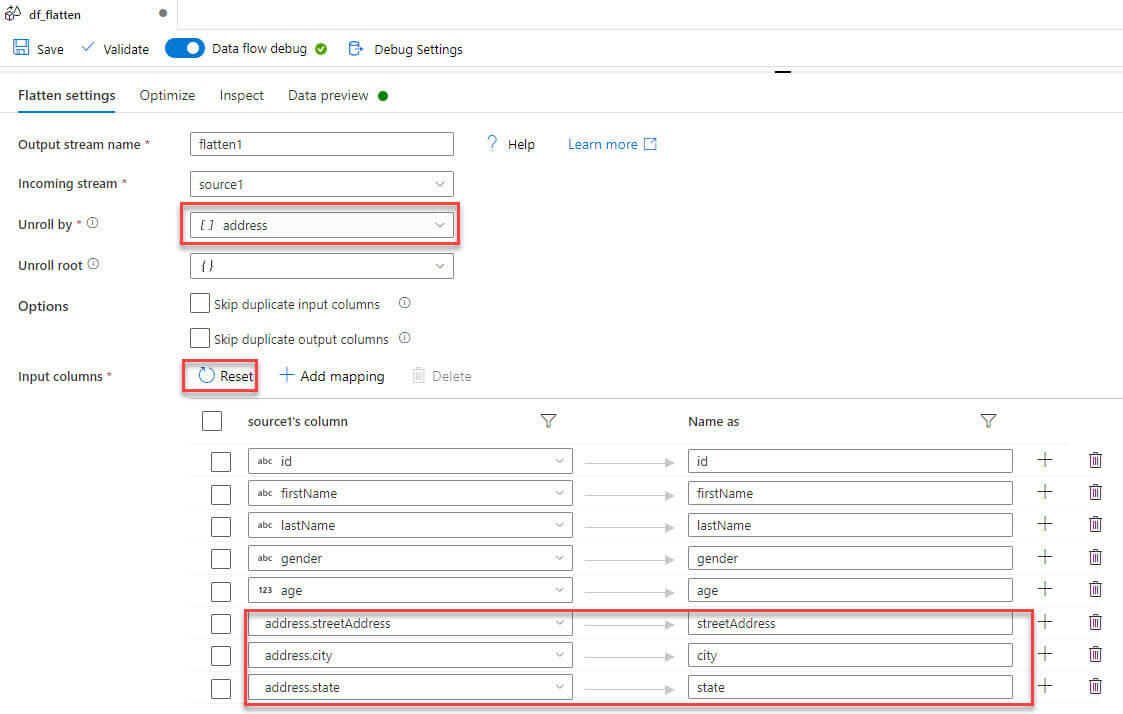1123x714 pixels.
Task: Click the Output stream name field
Action: pos(321,144)
